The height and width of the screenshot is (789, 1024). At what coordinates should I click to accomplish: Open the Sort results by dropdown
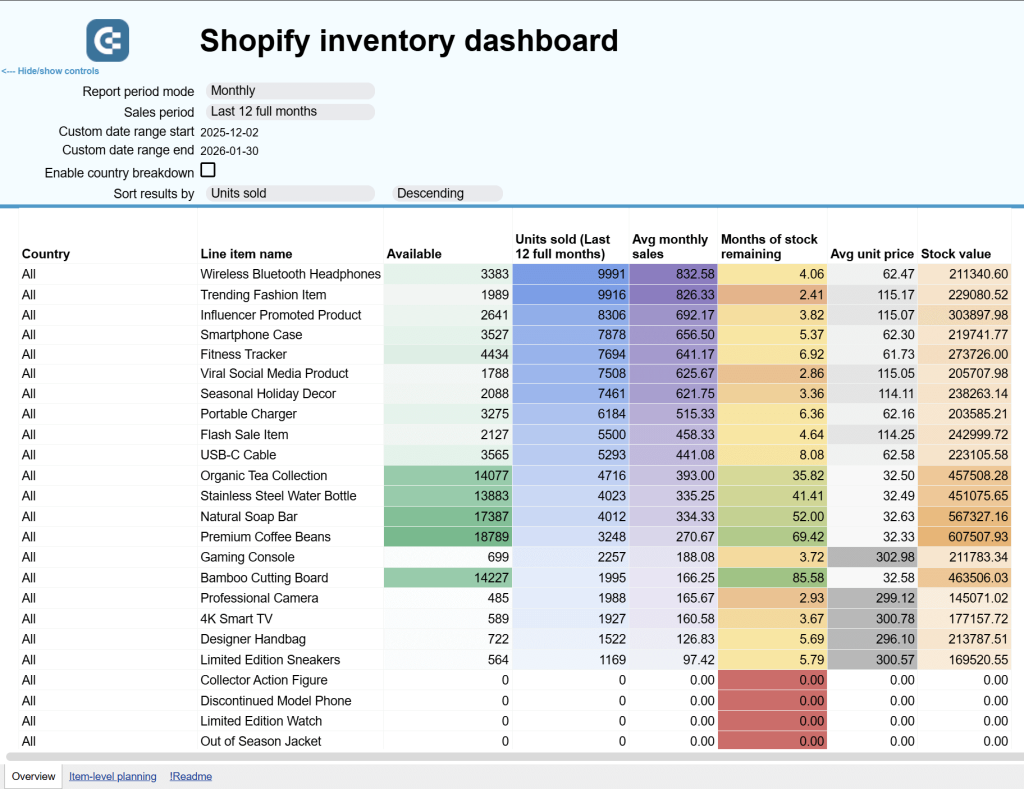pos(289,192)
